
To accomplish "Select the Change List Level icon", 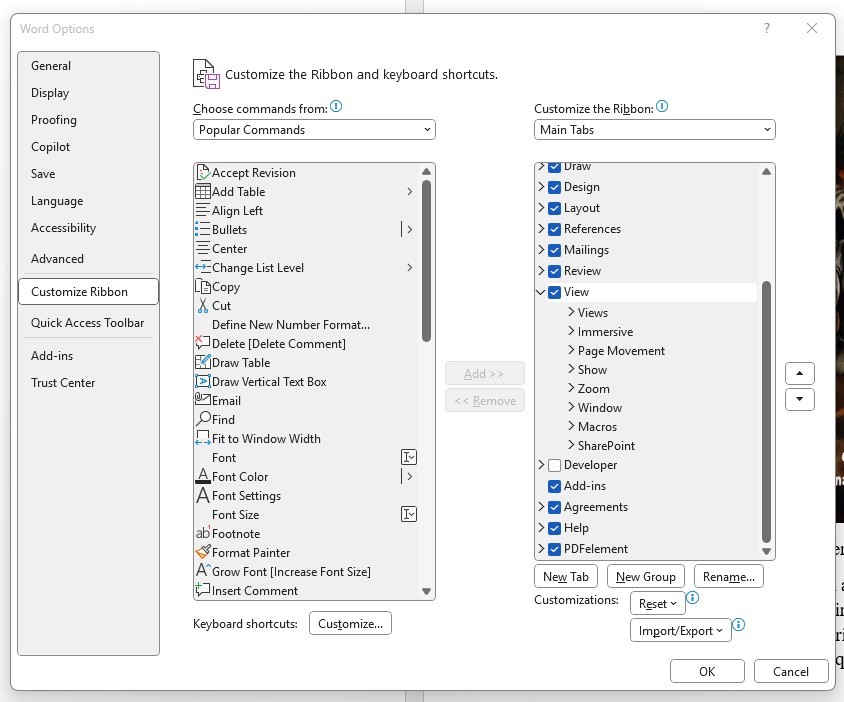I will 203,268.
